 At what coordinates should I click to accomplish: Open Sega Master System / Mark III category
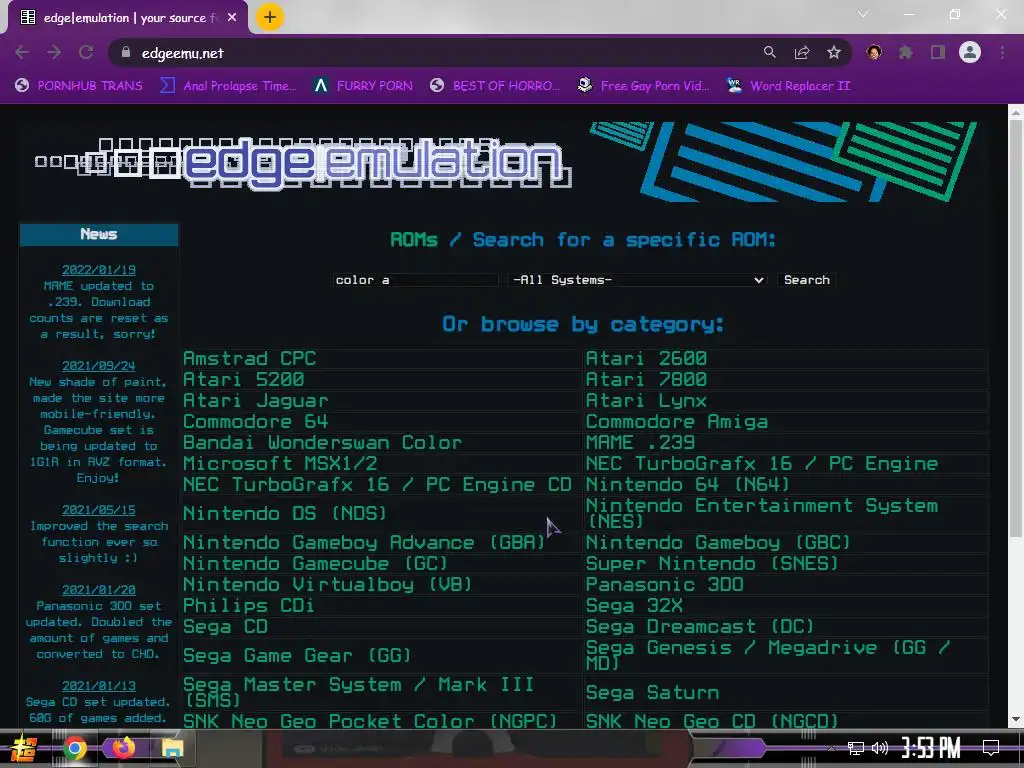pyautogui.click(x=359, y=692)
